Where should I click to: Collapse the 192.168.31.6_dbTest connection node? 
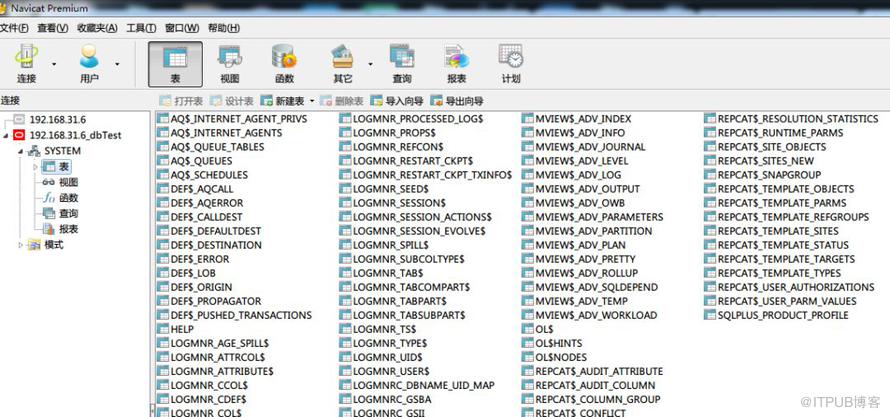7,135
